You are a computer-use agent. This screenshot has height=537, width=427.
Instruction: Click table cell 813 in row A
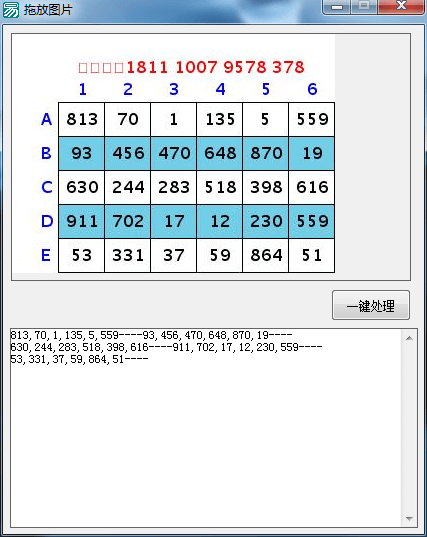[81, 119]
